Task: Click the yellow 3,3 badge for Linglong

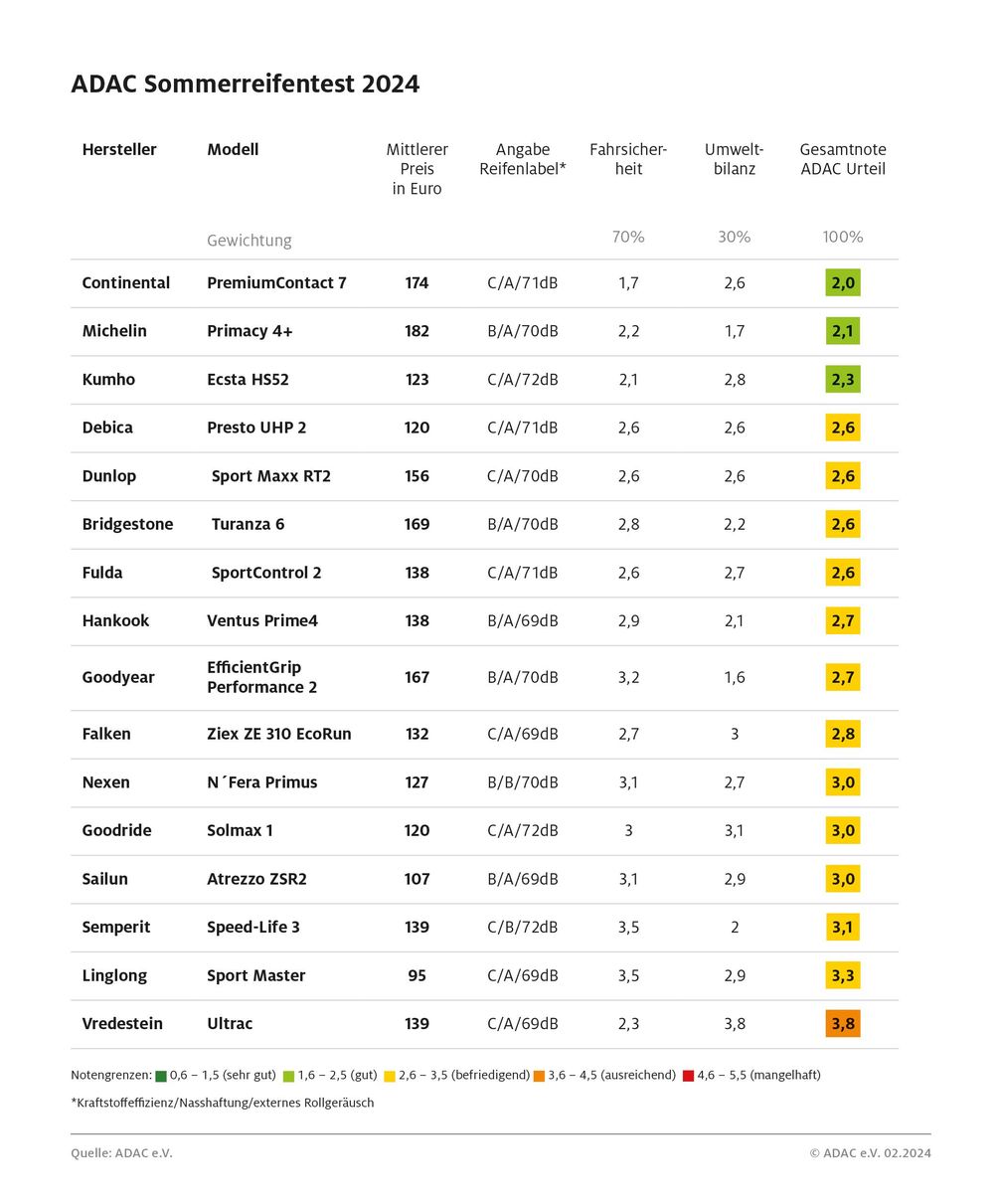Action: [x=842, y=975]
